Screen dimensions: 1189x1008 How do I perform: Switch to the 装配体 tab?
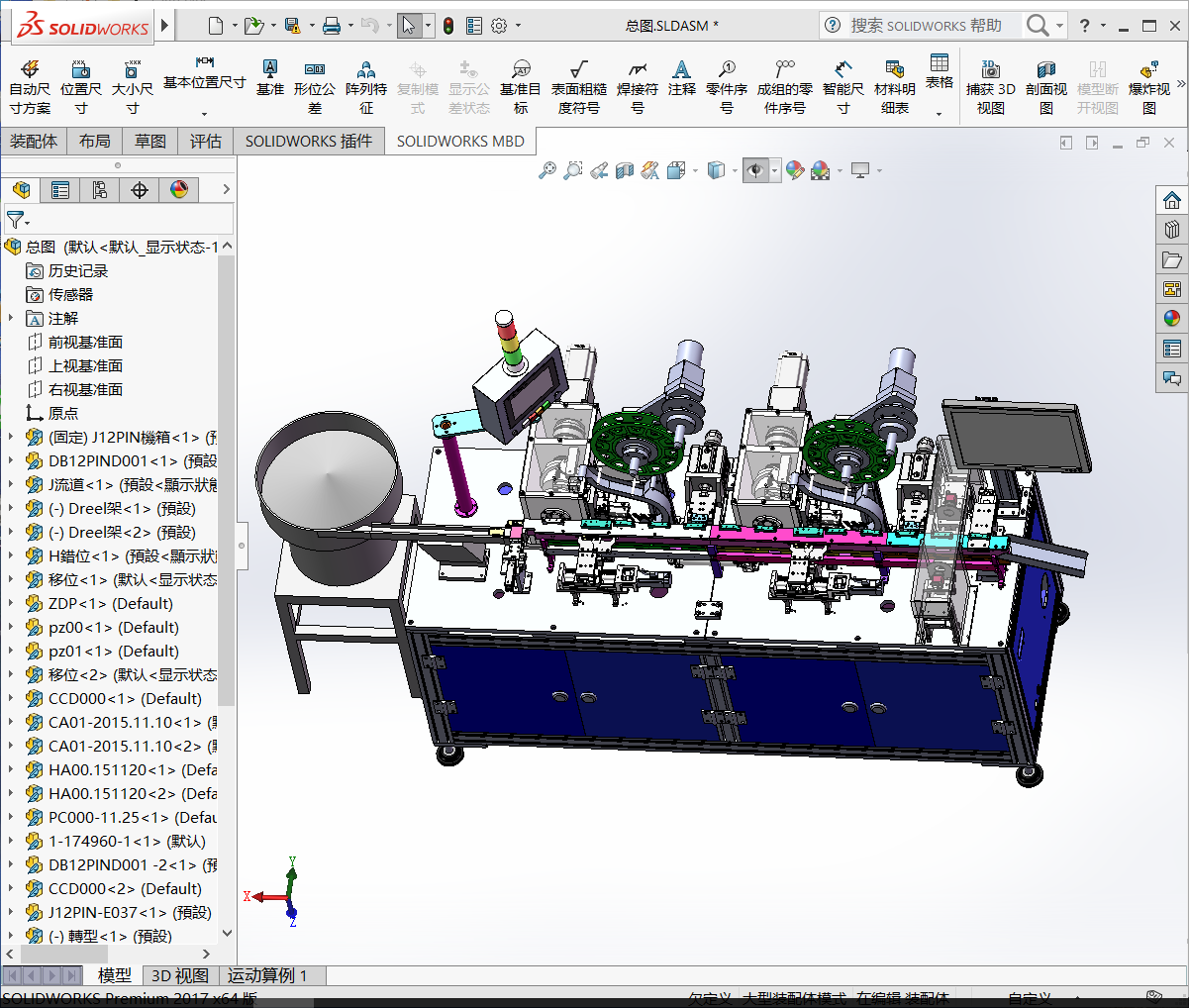click(x=34, y=142)
